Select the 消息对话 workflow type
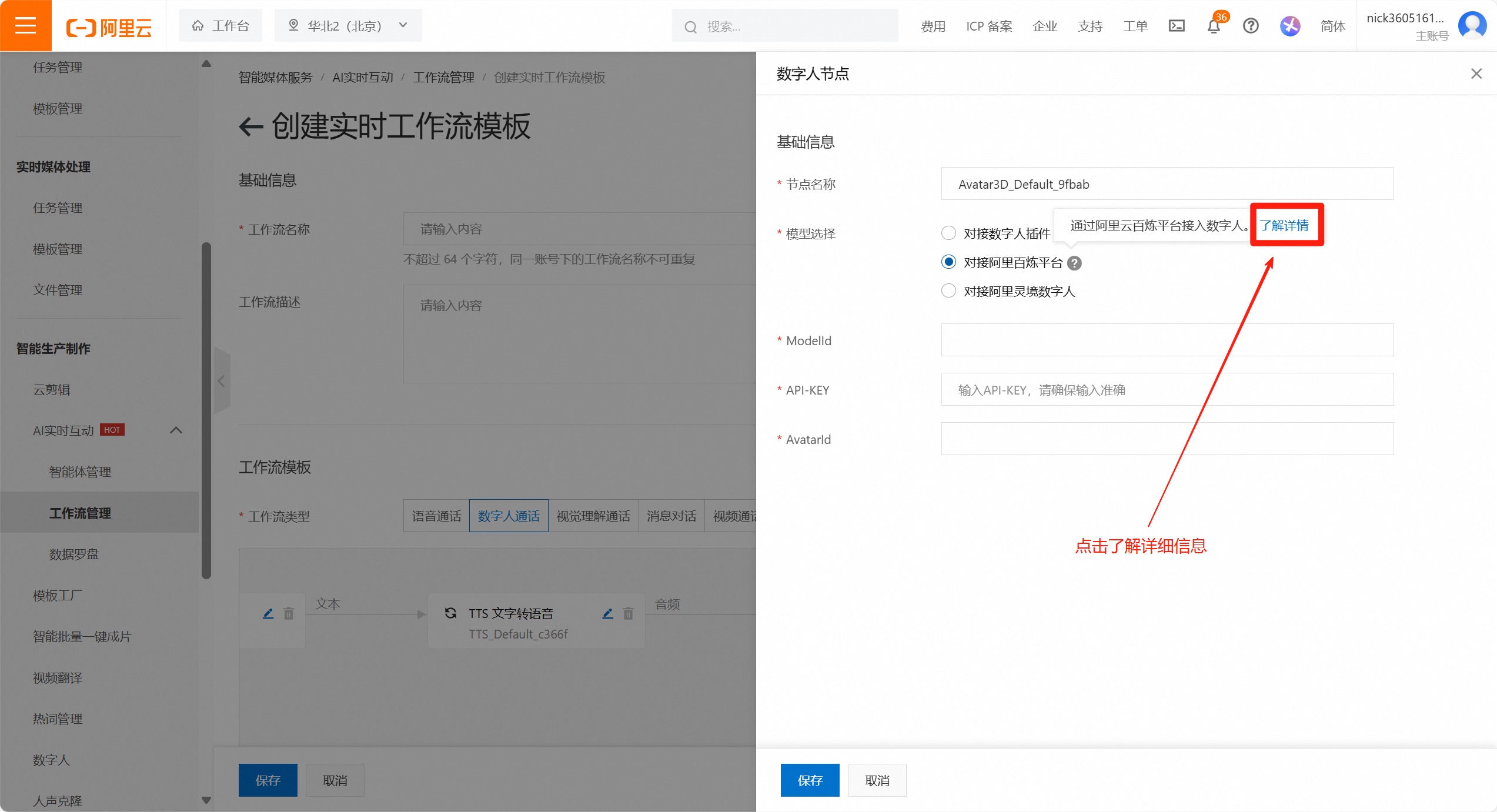Viewport: 1497px width, 812px height. click(671, 516)
